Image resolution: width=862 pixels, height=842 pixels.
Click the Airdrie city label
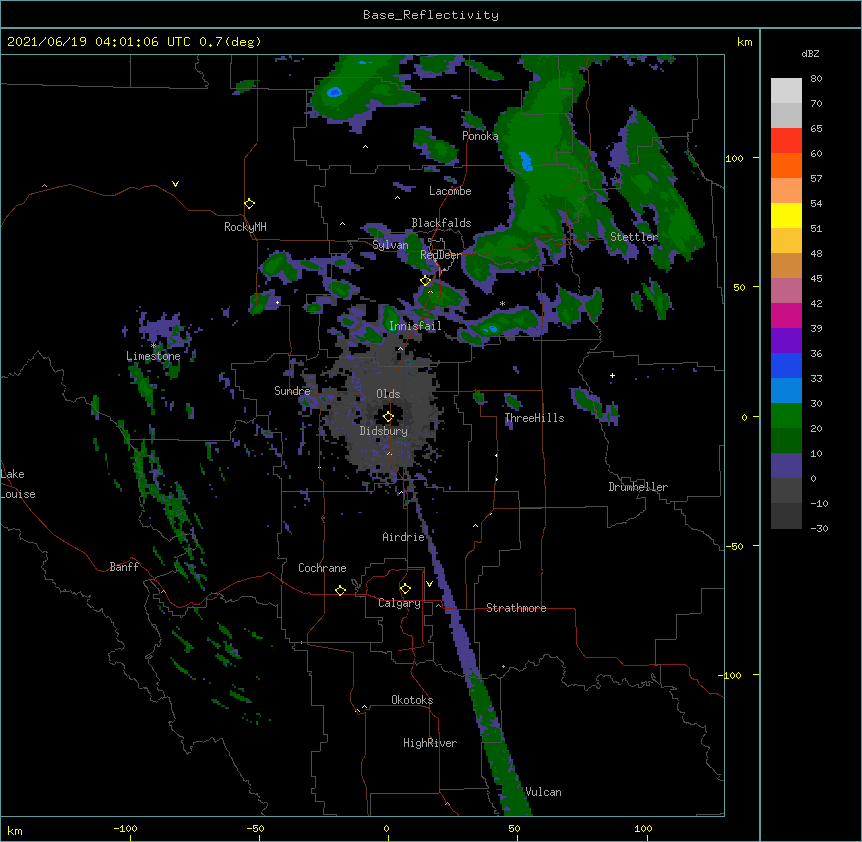(404, 537)
